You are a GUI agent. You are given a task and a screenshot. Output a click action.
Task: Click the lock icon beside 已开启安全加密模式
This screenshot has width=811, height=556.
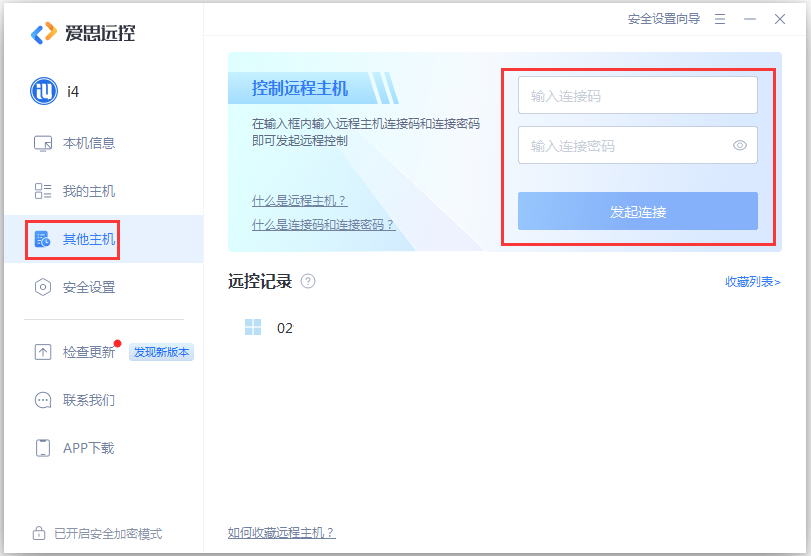click(x=39, y=533)
